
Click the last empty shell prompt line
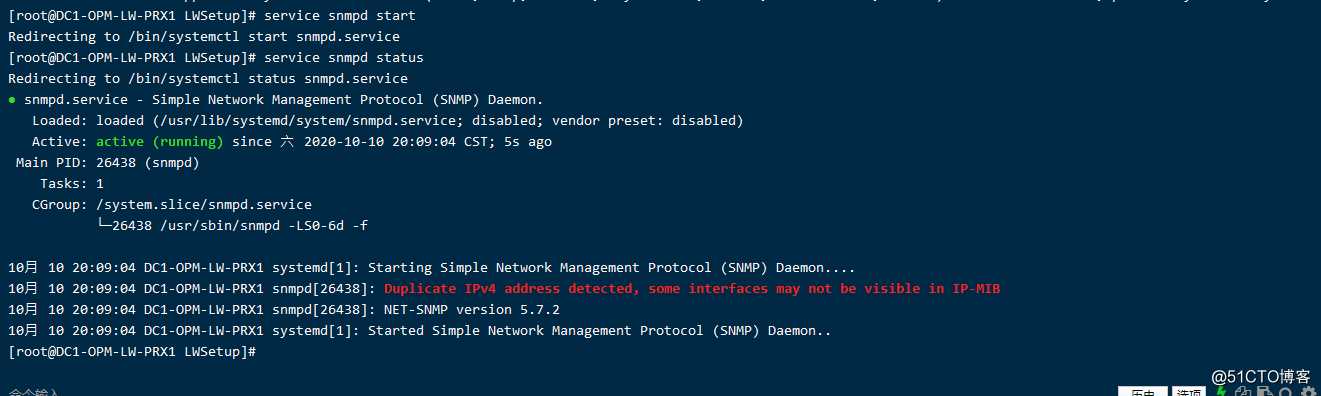coord(132,352)
